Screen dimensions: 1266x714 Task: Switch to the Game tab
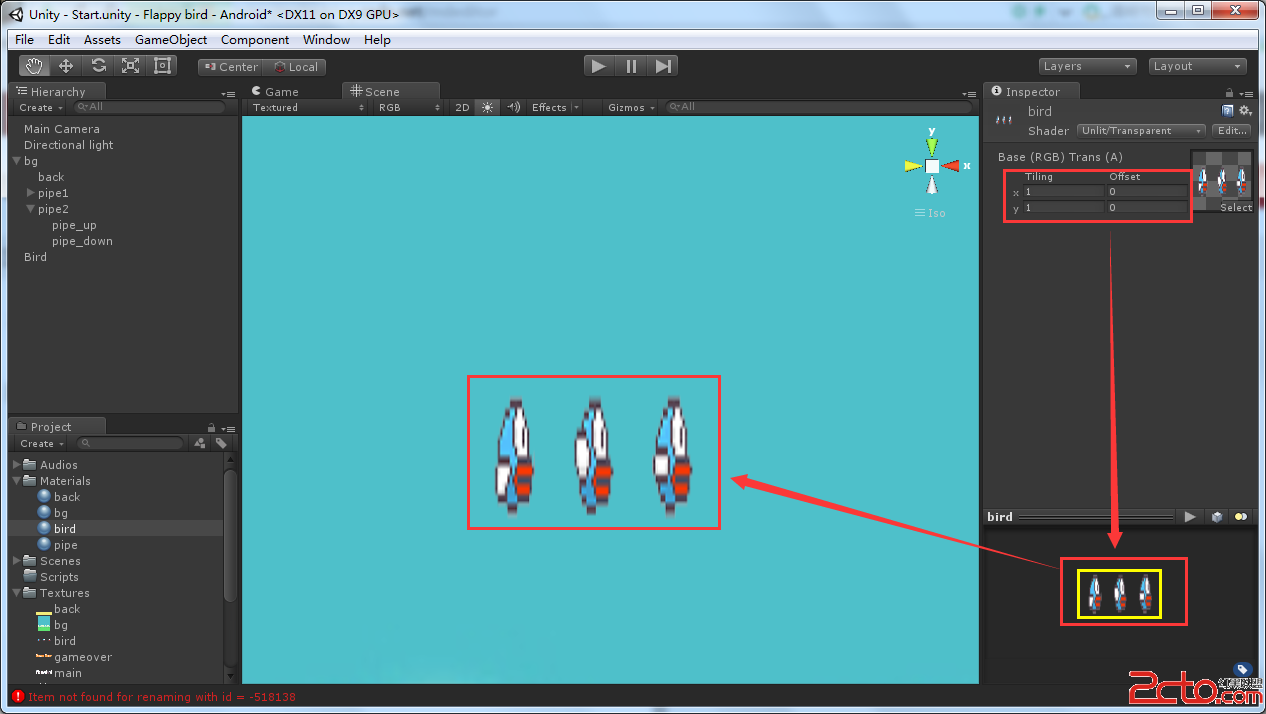[274, 91]
